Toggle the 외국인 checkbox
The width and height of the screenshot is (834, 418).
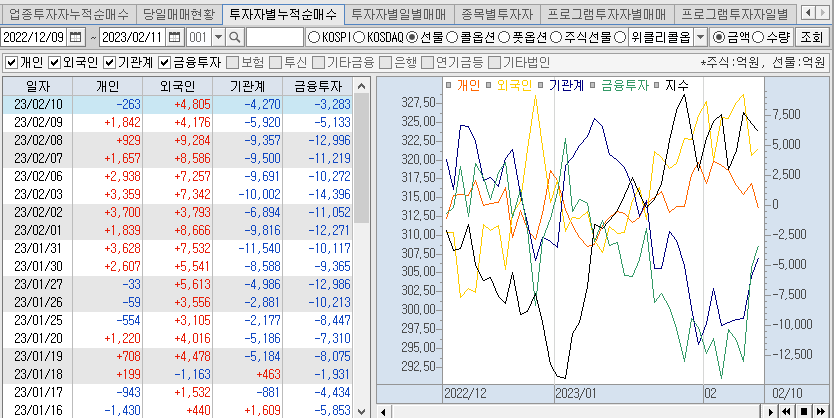coord(55,63)
